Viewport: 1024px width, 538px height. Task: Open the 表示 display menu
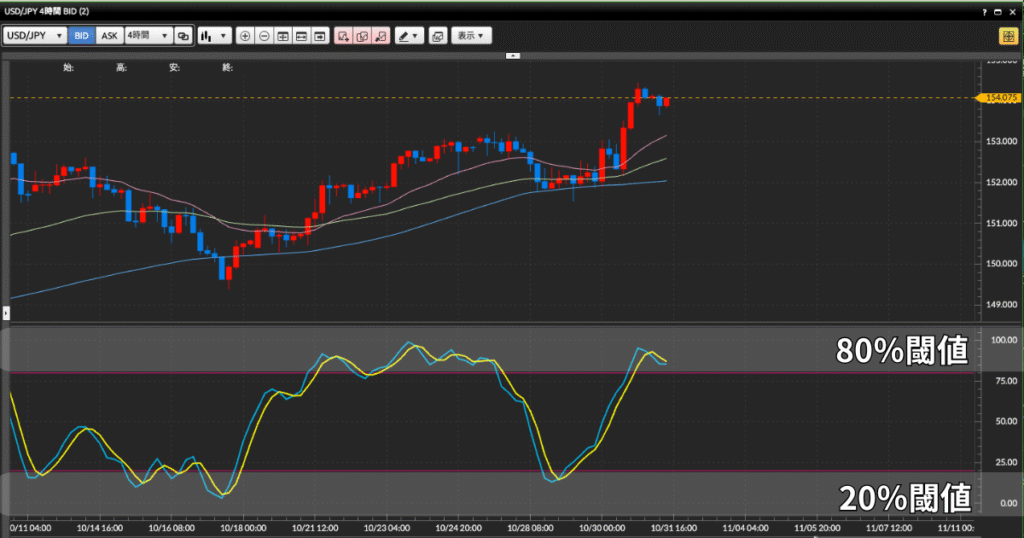pyautogui.click(x=471, y=36)
